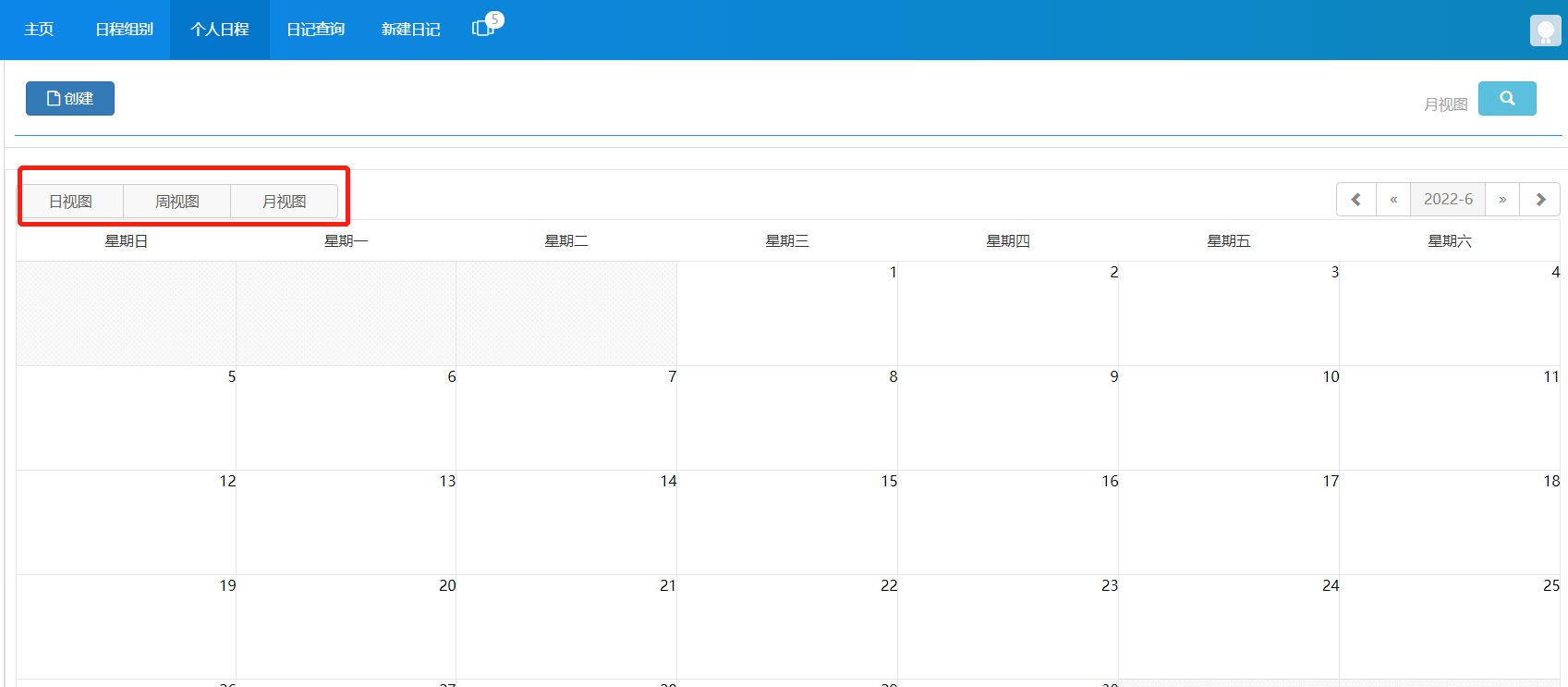This screenshot has height=687, width=1568.
Task: Select June 1 calendar cell
Action: [x=787, y=313]
